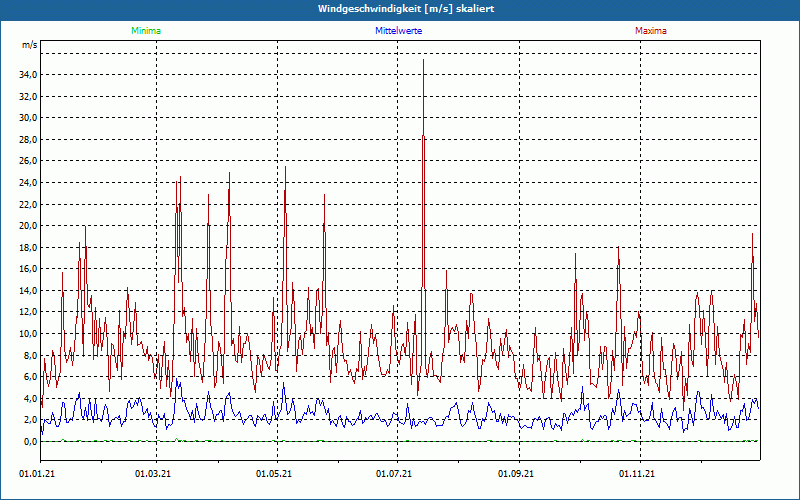800x500 pixels.
Task: Click the 24,0 y-axis value
Action: 28,183
